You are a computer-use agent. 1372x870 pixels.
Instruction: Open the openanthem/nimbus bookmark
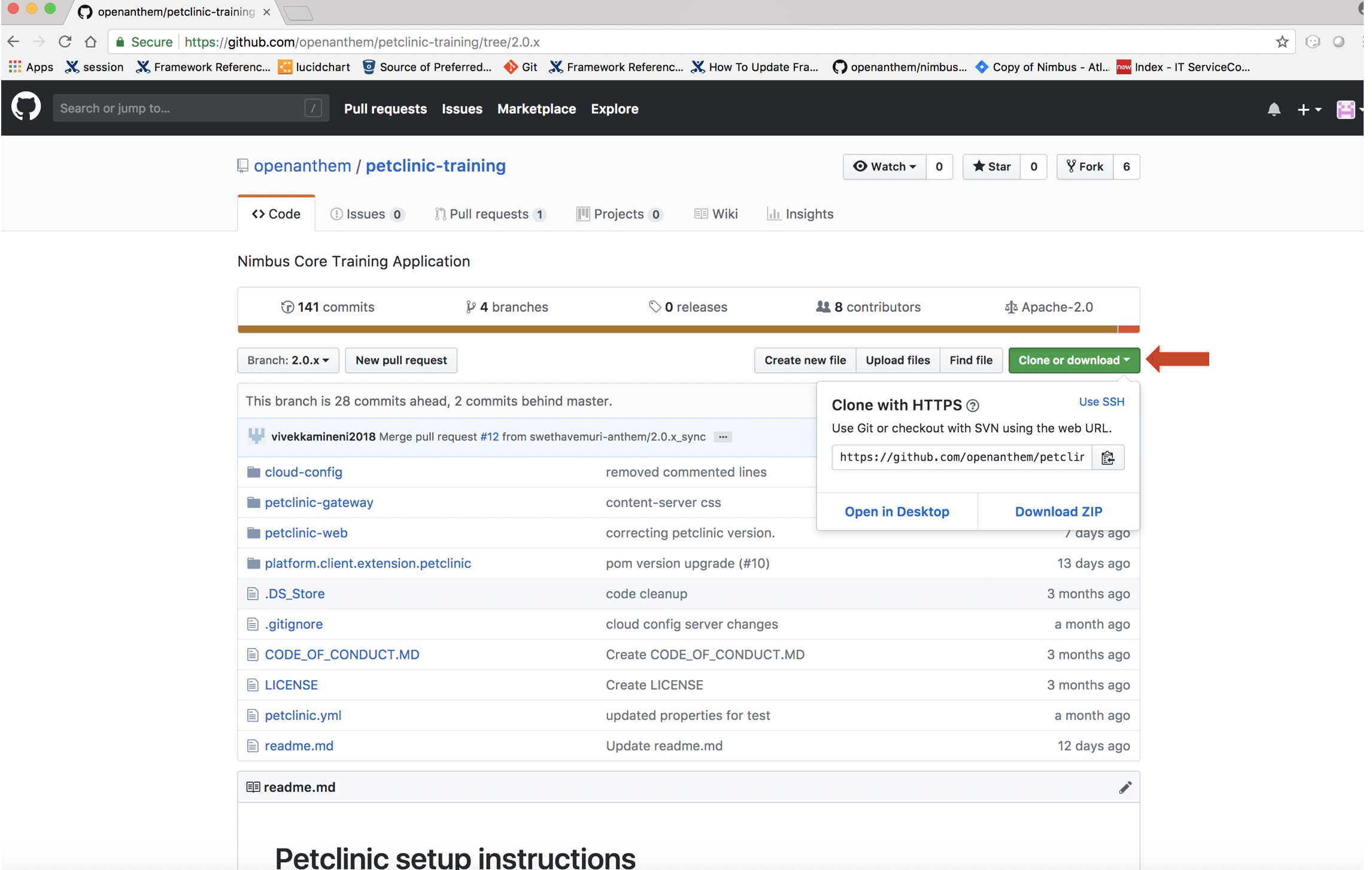[x=899, y=67]
